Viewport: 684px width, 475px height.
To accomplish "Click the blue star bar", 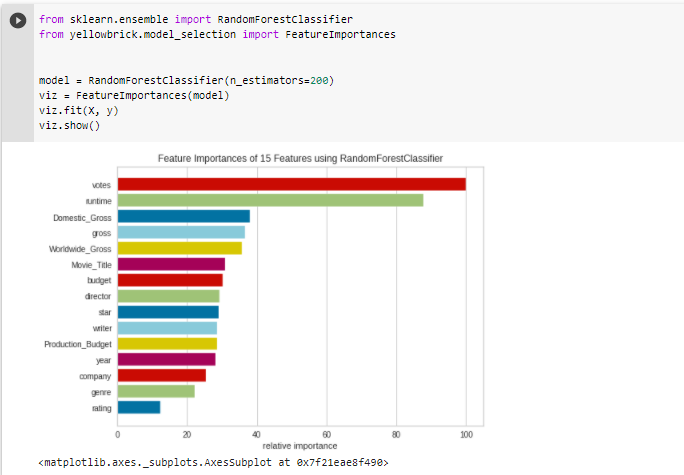I will [168, 312].
